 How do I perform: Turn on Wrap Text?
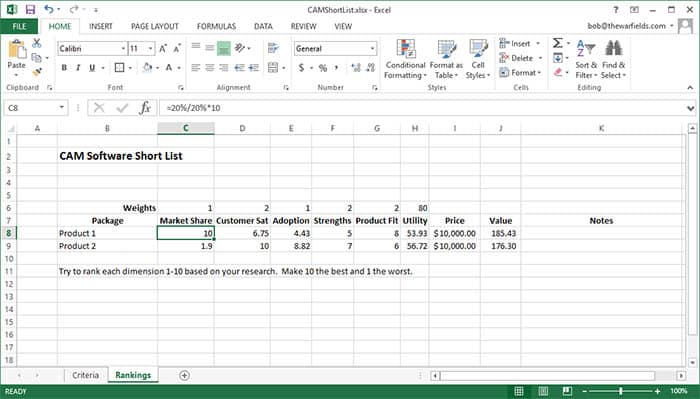(273, 48)
